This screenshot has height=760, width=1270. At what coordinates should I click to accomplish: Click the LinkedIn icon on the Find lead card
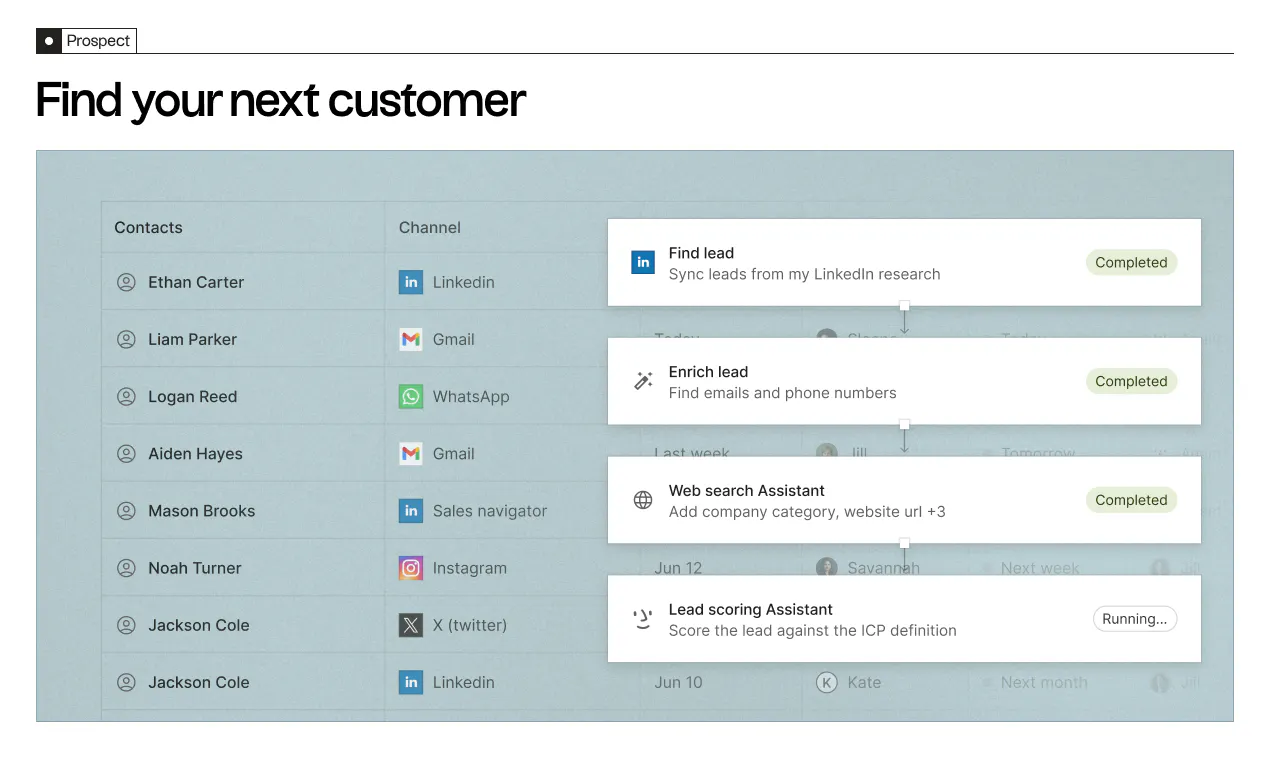643,262
